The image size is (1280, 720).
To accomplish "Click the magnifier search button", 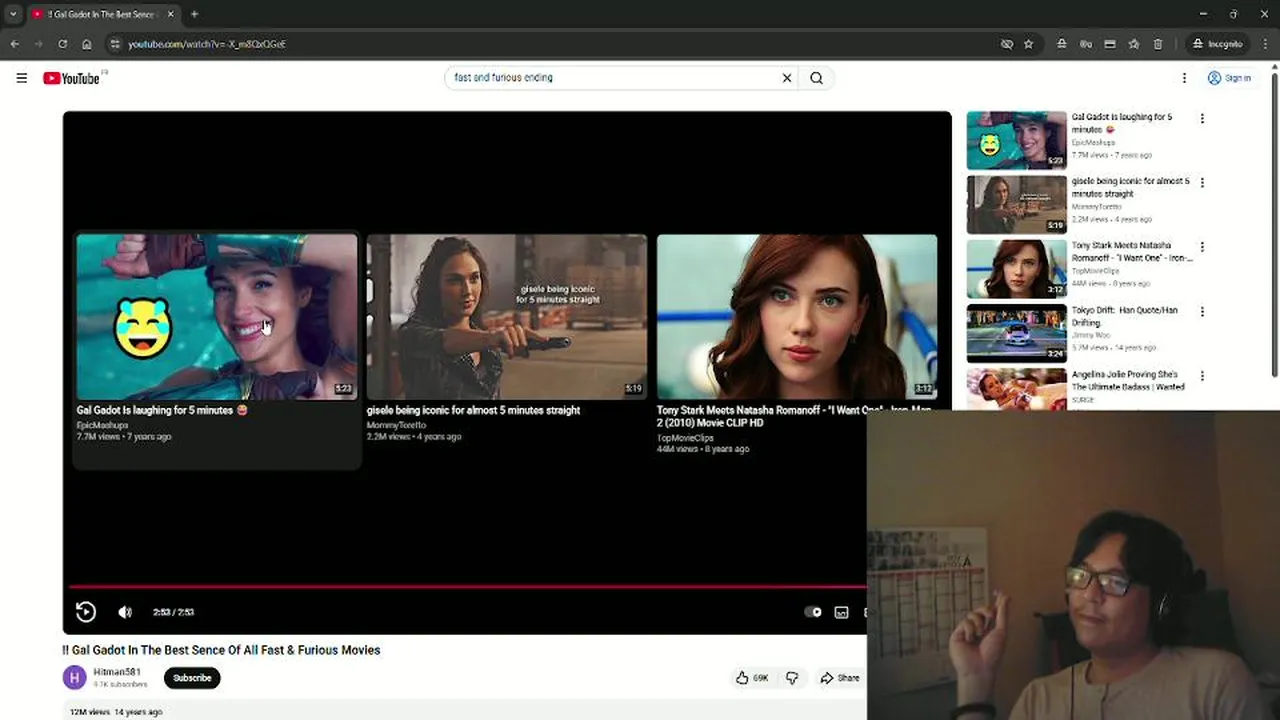I will pos(817,78).
